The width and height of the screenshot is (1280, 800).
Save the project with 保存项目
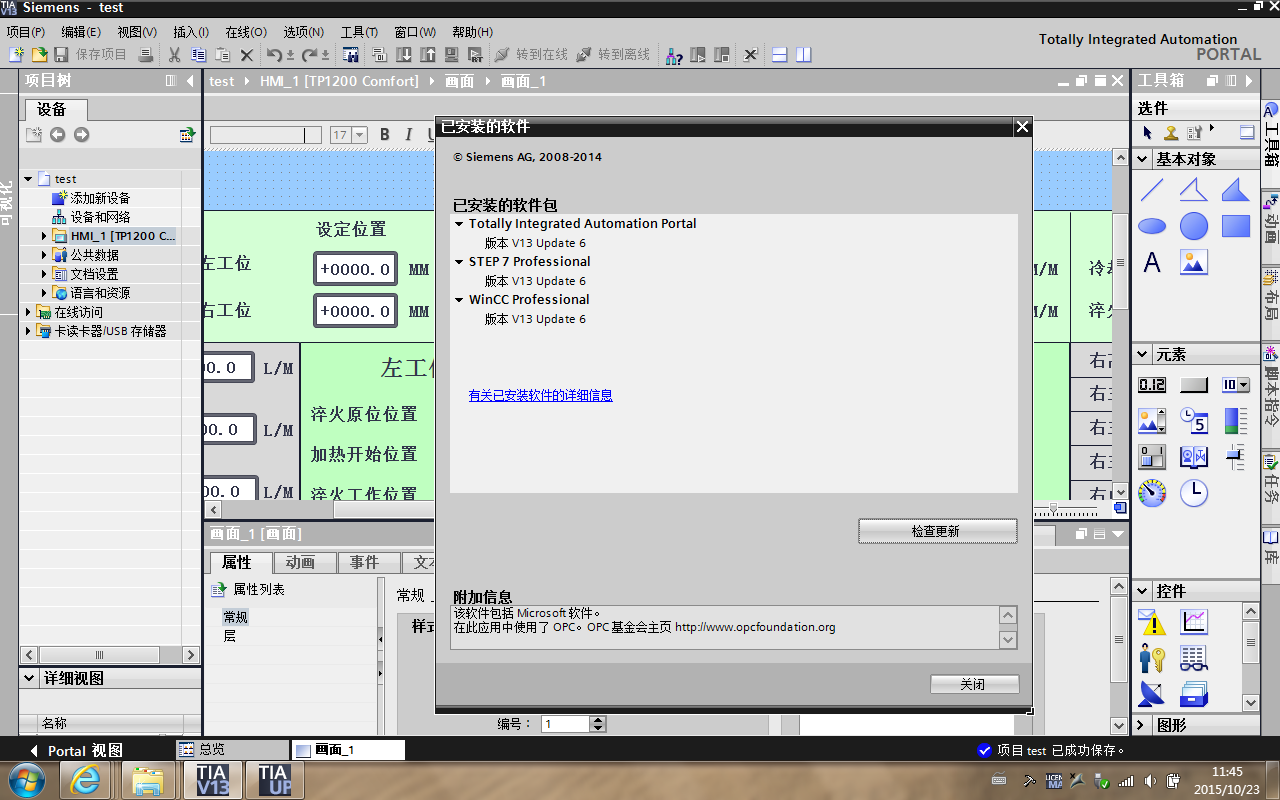[x=90, y=54]
